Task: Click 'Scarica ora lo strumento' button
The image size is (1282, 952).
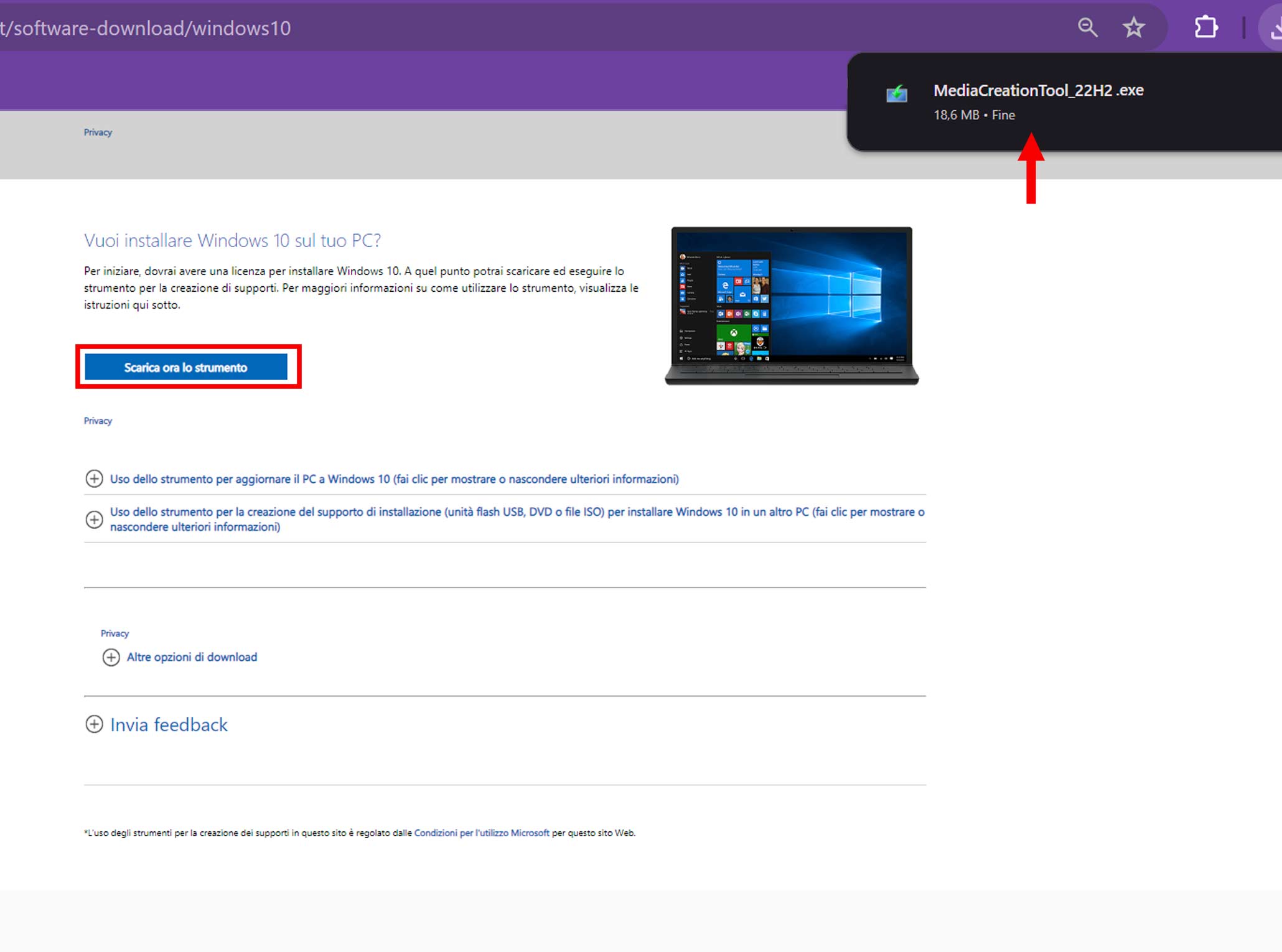Action: pos(186,367)
